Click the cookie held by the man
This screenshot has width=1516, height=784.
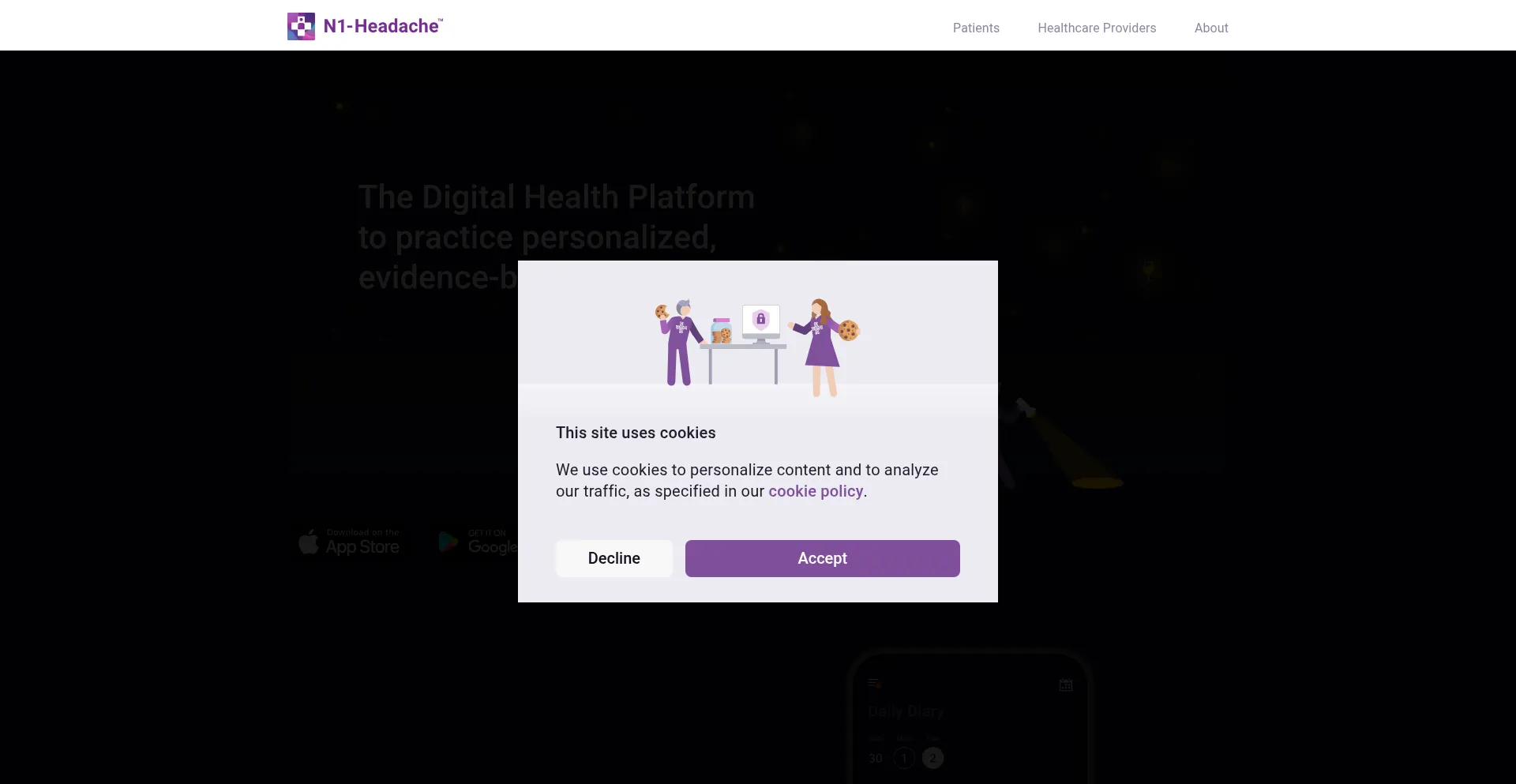662,313
